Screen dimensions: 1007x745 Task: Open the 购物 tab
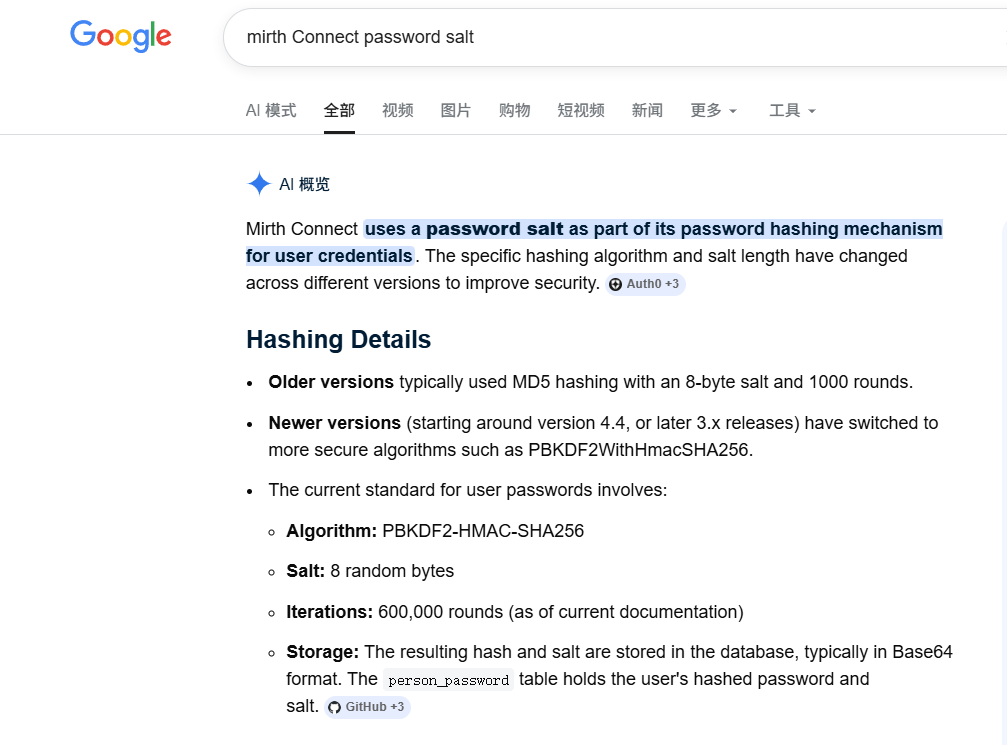[x=515, y=110]
